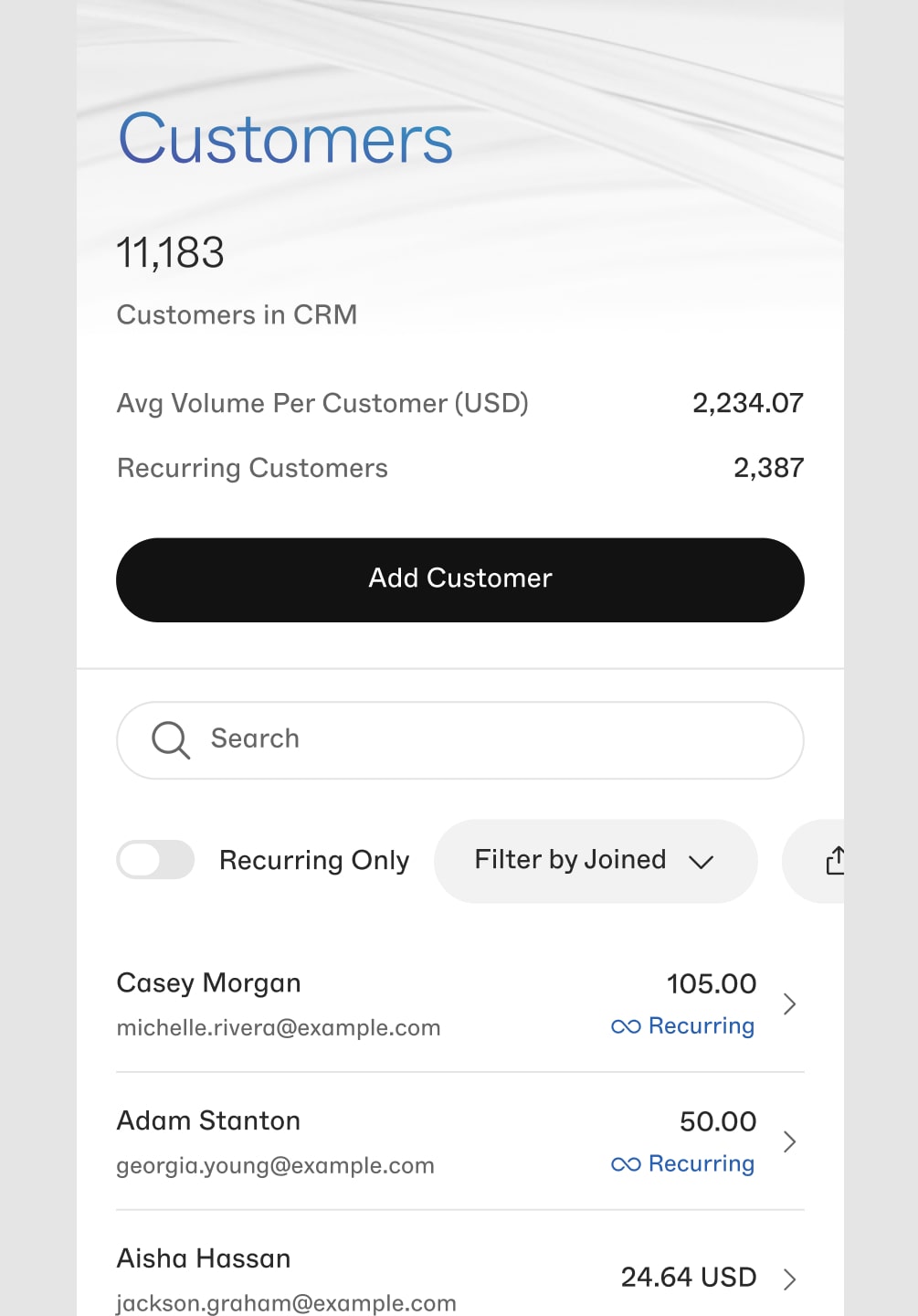
Task: Select the Adam Stanton customer name
Action: click(x=208, y=1121)
